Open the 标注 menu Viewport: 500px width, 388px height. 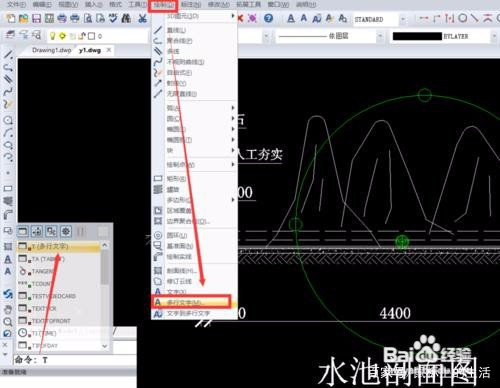[191, 4]
